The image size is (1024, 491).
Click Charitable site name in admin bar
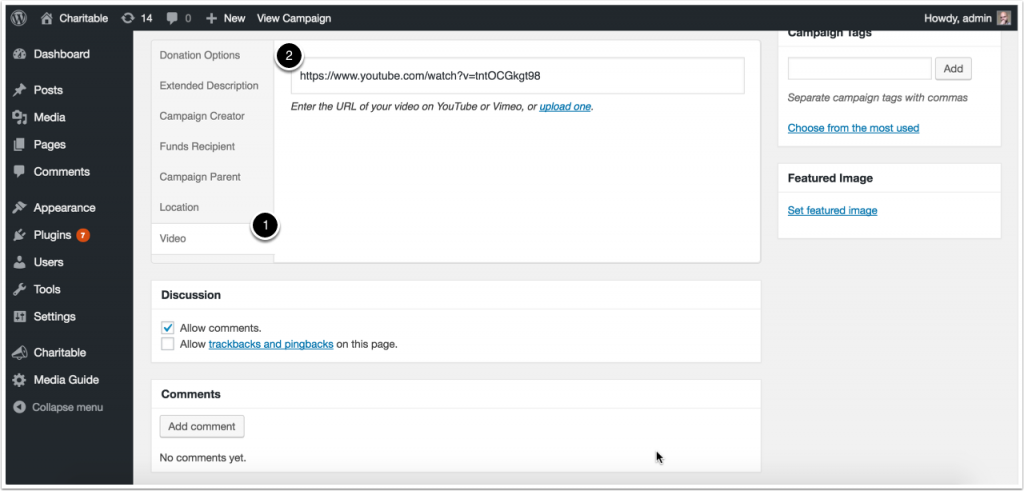(x=84, y=18)
